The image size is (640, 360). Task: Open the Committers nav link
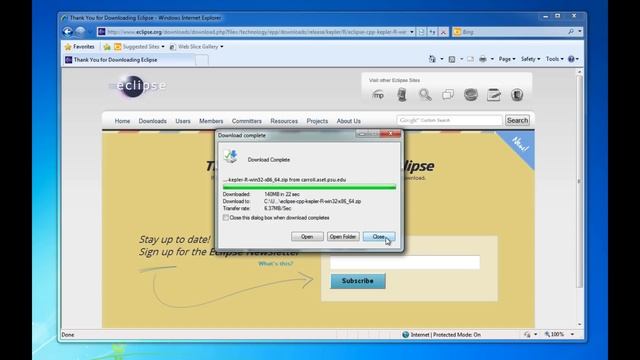coord(247,121)
